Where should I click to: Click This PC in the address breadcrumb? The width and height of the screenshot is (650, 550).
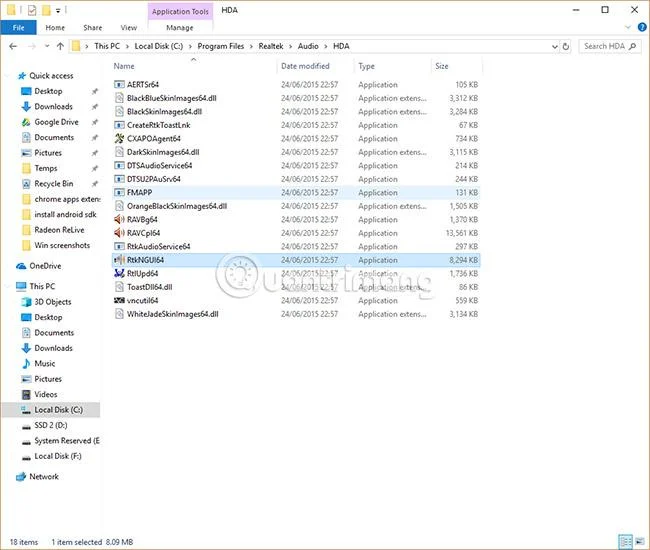click(x=107, y=46)
